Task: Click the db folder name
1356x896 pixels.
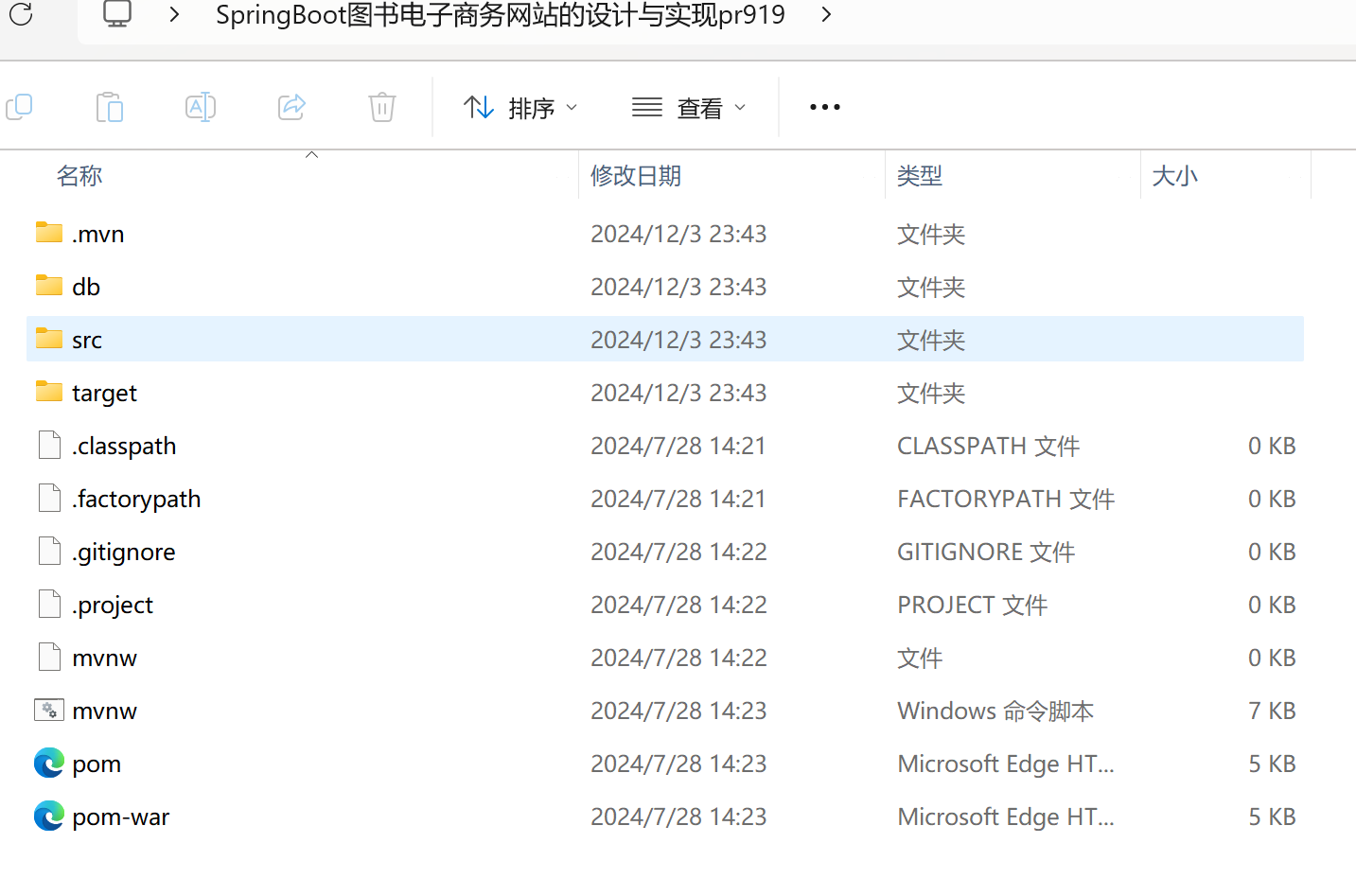Action: point(86,287)
